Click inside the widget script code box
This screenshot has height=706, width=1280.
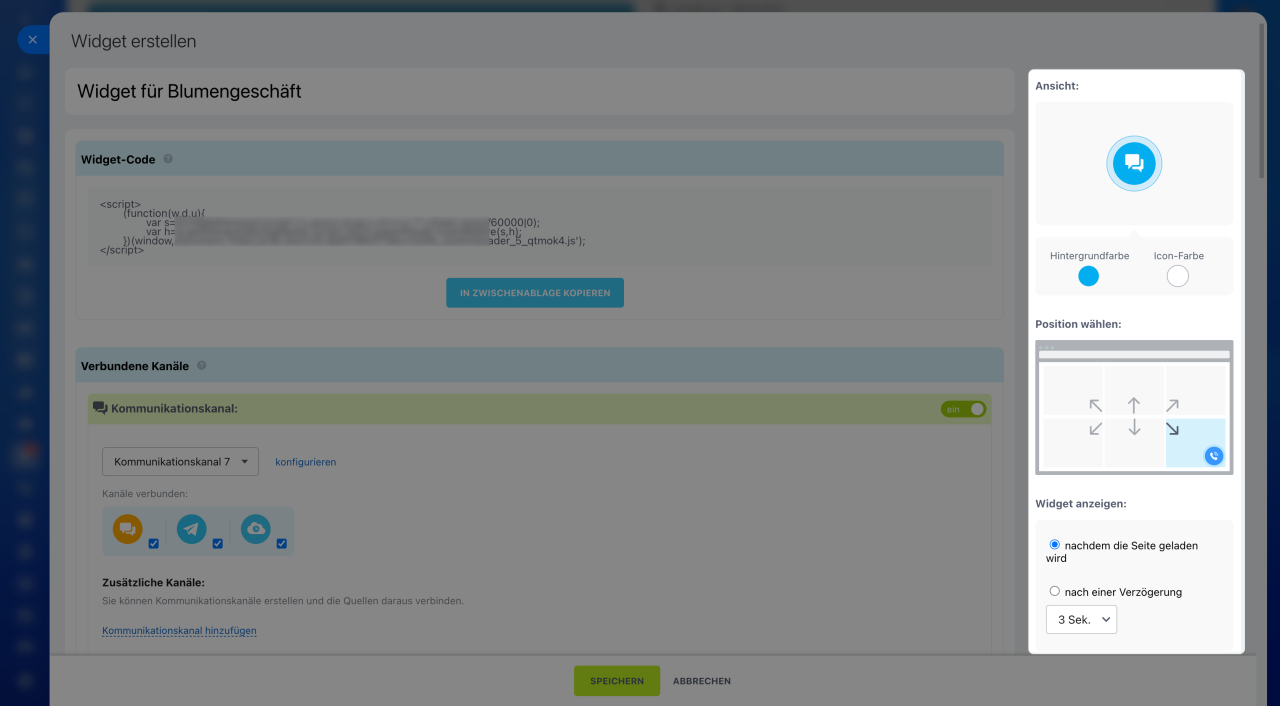click(540, 227)
